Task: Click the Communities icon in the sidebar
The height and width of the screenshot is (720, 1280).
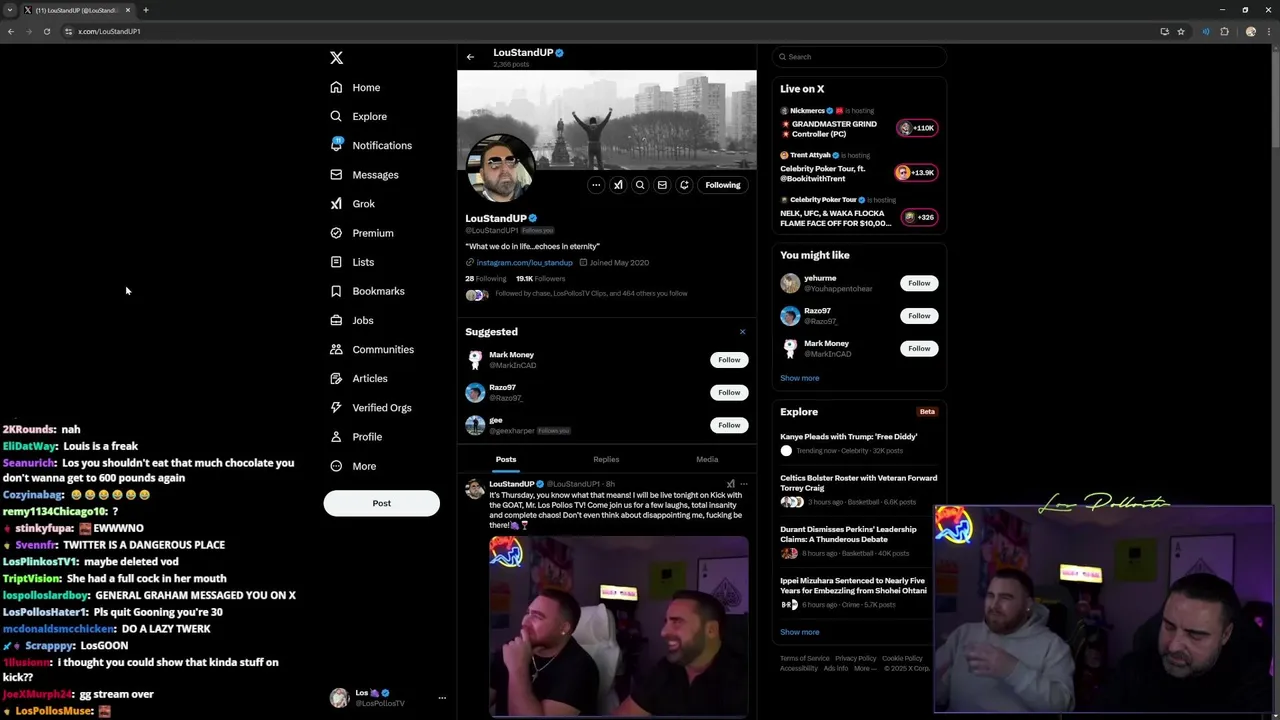Action: coord(336,349)
